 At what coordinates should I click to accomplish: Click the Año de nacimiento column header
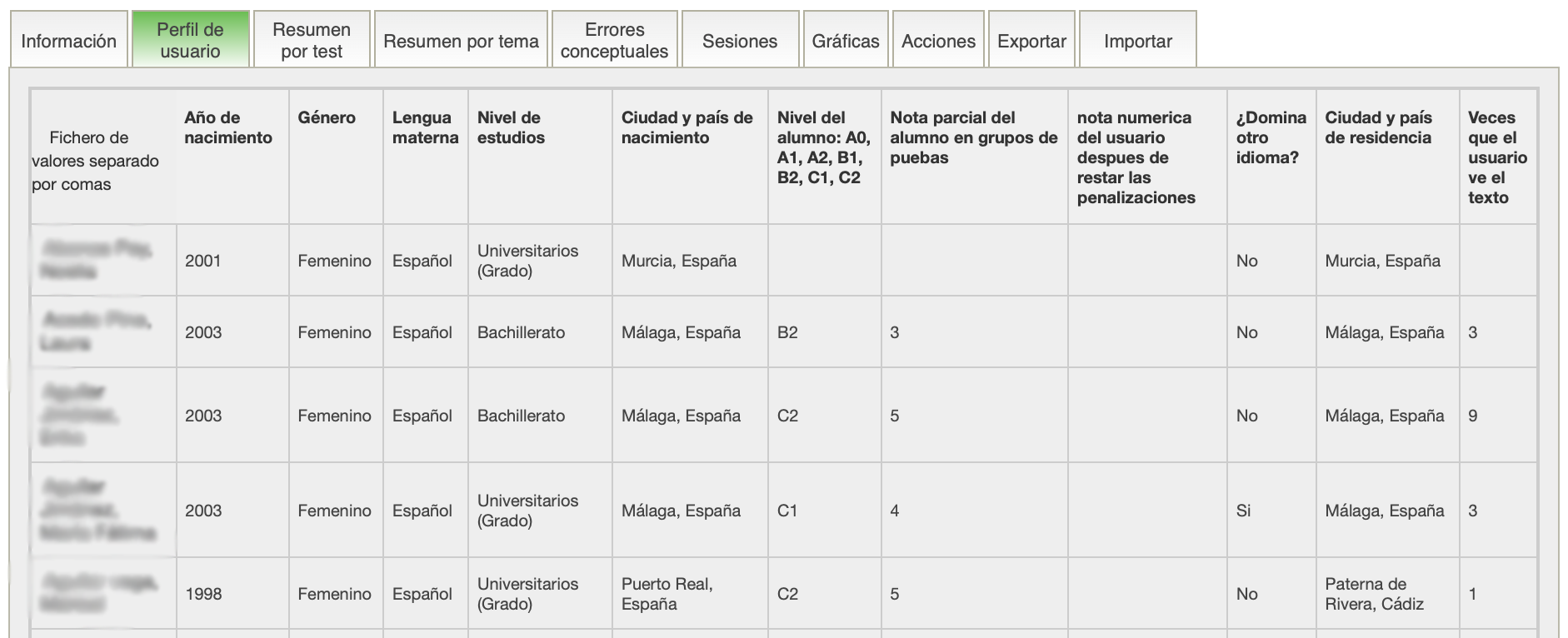(228, 127)
